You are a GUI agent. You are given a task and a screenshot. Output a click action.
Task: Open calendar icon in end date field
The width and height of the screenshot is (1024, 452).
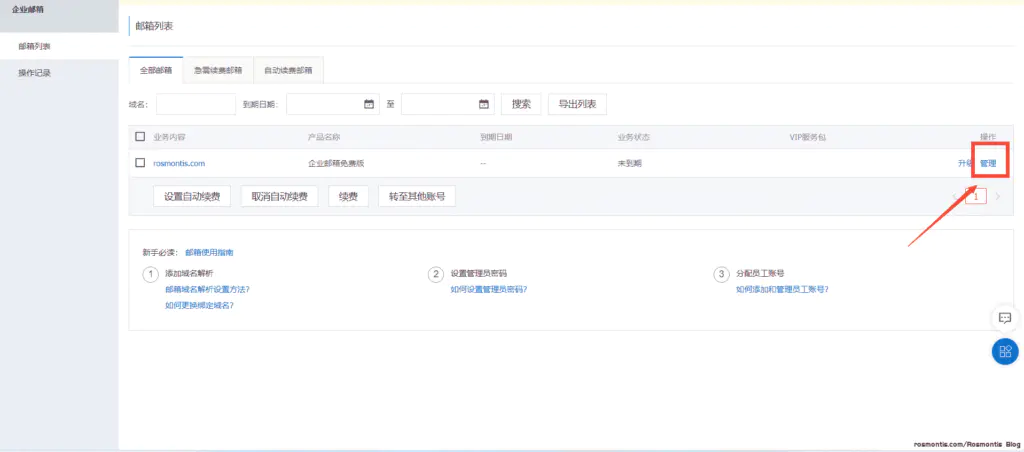pyautogui.click(x=483, y=104)
